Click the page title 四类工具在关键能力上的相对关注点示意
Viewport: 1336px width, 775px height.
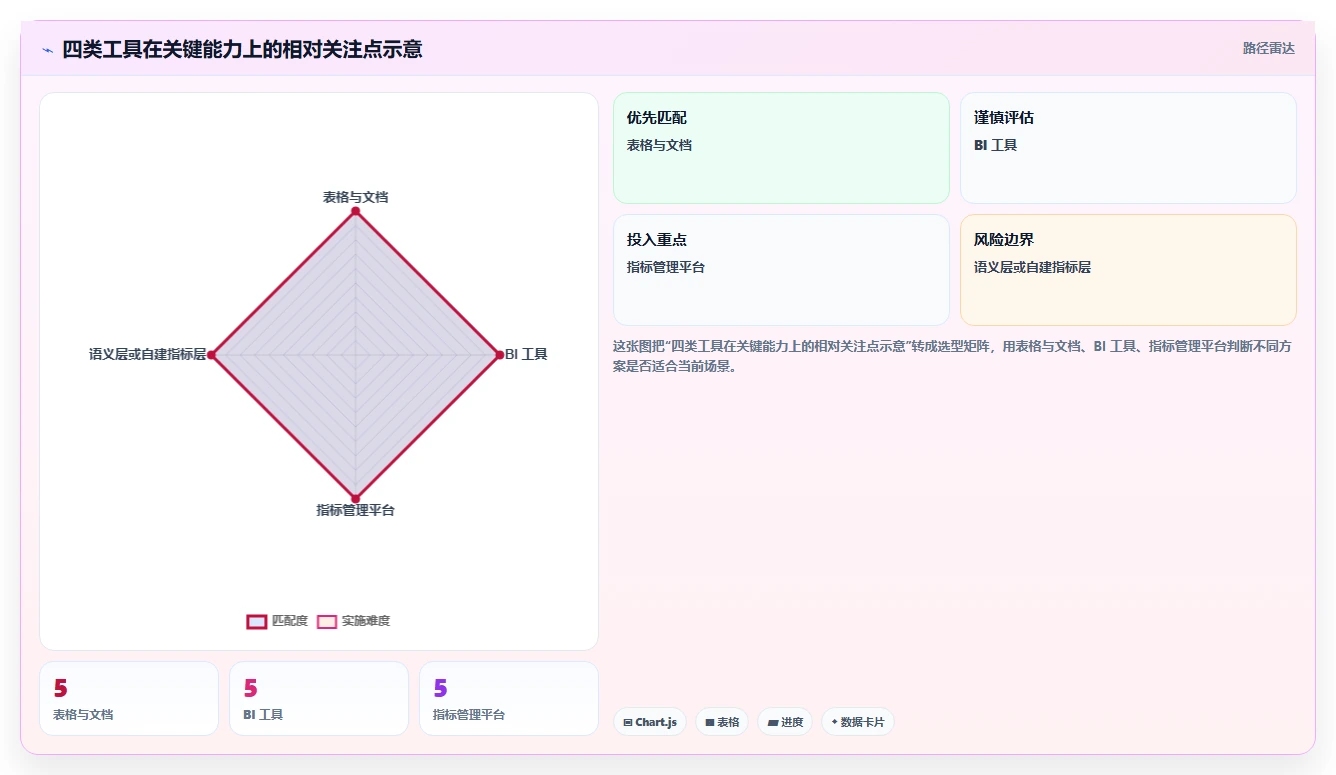tap(242, 49)
